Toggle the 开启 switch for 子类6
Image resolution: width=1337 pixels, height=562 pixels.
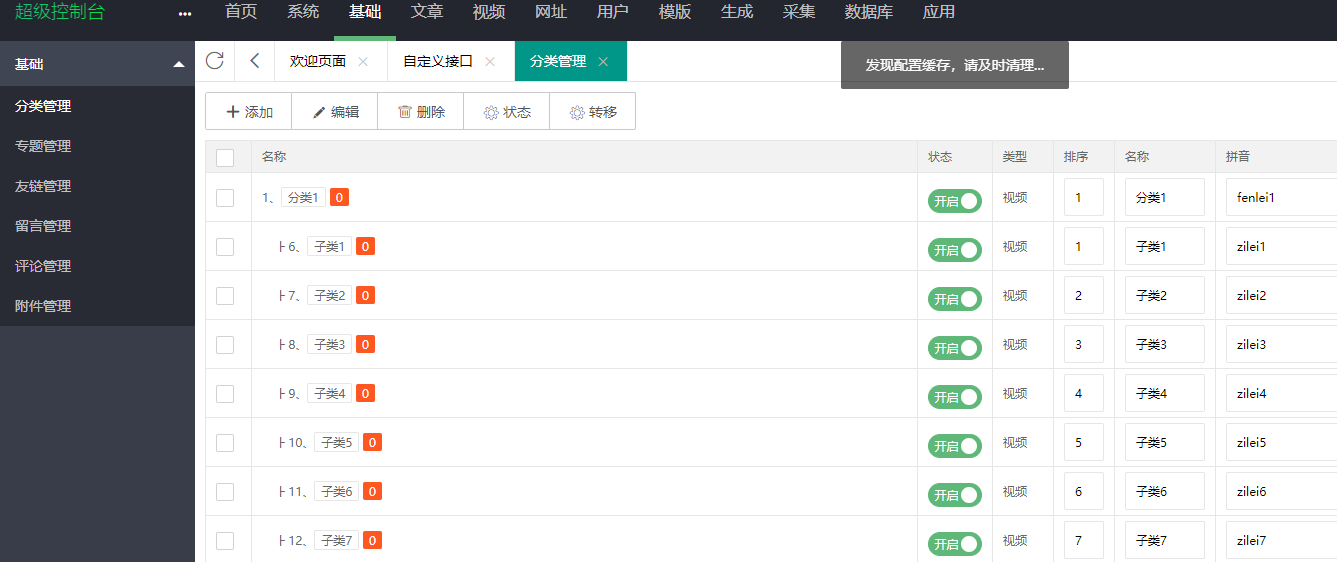point(955,495)
